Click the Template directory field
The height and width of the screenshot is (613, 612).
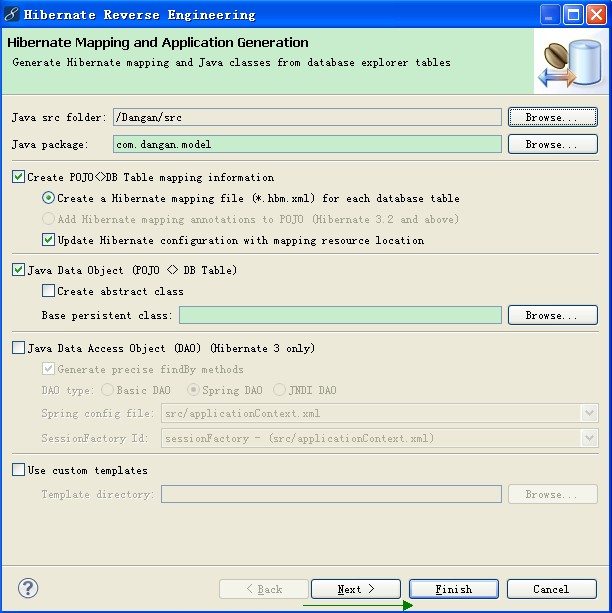click(331, 494)
